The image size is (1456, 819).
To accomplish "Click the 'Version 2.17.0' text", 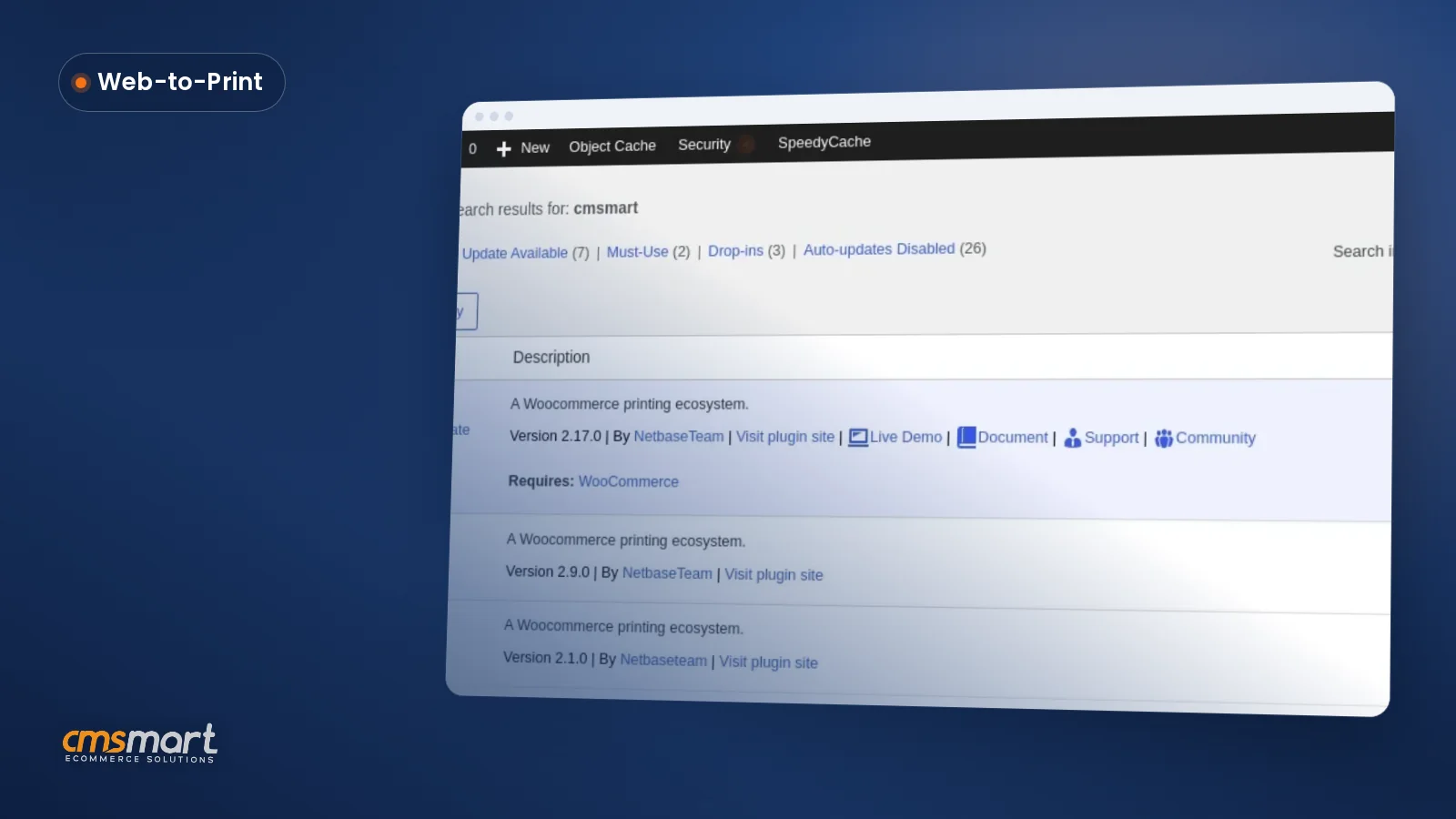I will (555, 436).
